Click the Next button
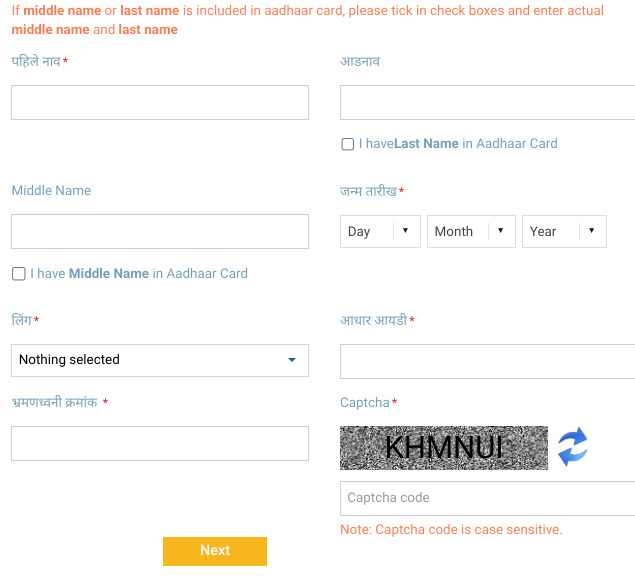Image resolution: width=635 pixels, height=584 pixels. tap(215, 551)
